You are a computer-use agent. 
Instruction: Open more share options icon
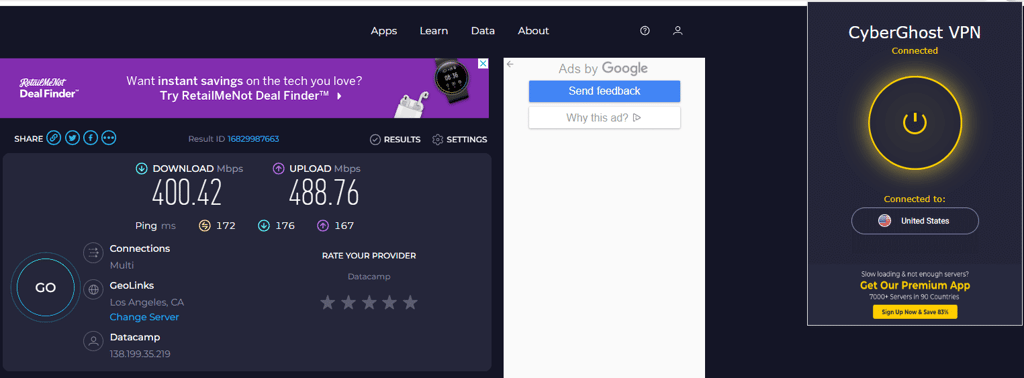108,138
